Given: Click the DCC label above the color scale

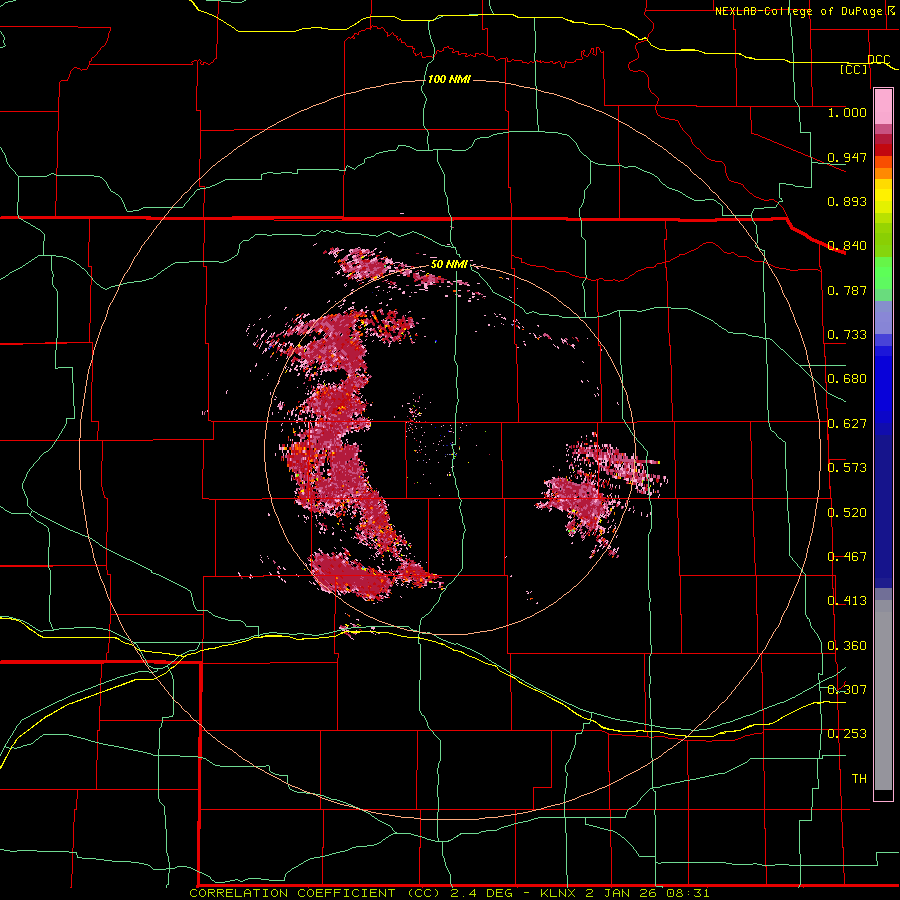Looking at the screenshot, I should [878, 59].
